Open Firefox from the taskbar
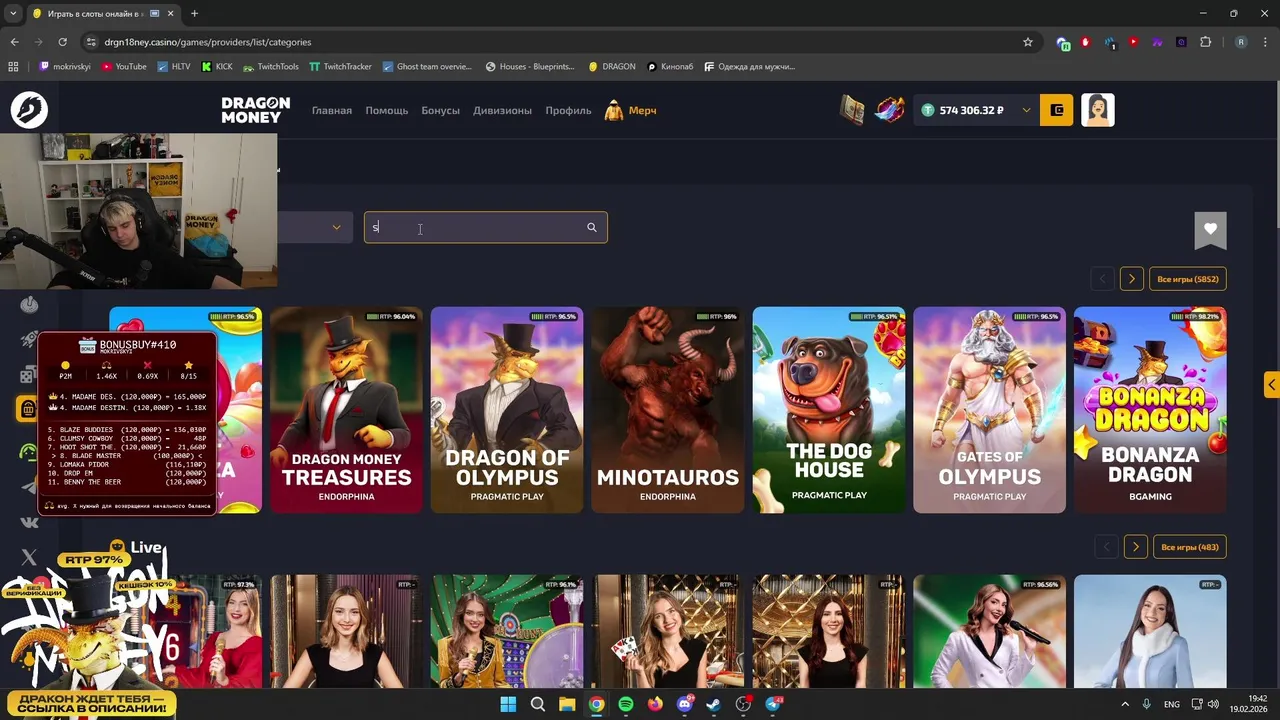Screen dimensions: 1280x720 tap(655, 704)
